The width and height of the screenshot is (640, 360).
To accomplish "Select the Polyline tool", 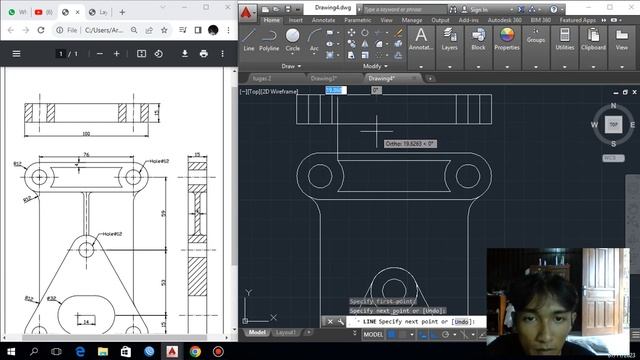I will [269, 40].
